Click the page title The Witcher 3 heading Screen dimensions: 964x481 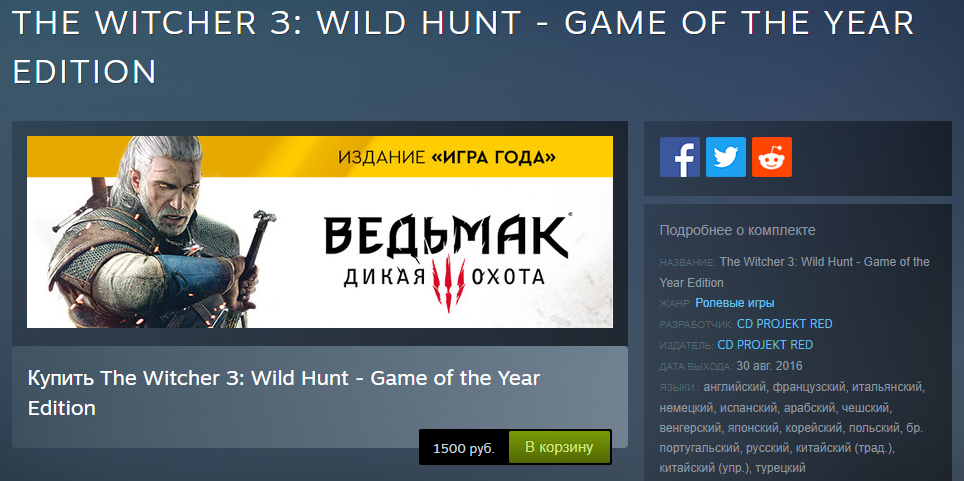click(x=464, y=47)
